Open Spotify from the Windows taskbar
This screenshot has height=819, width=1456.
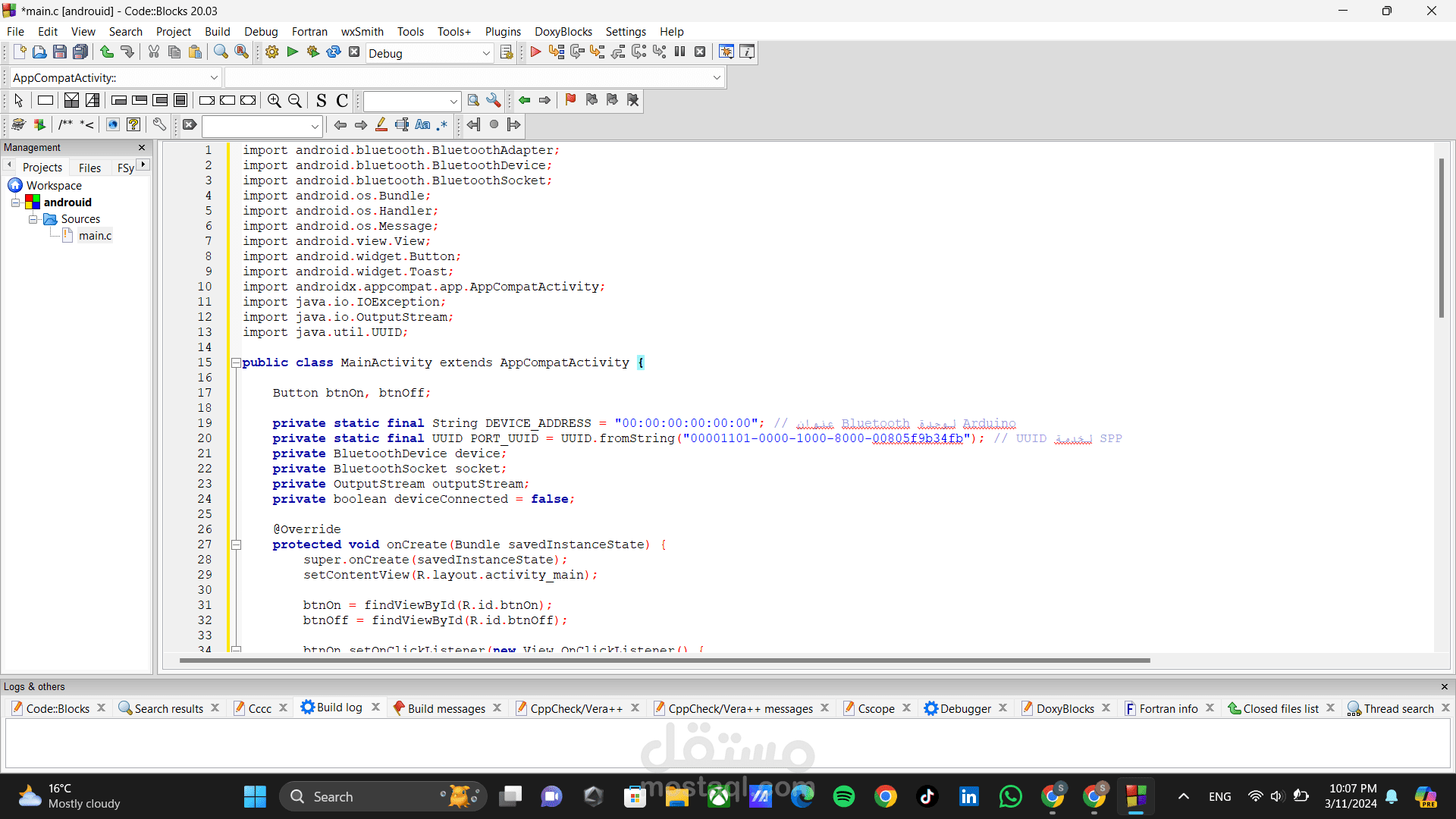[x=844, y=796]
